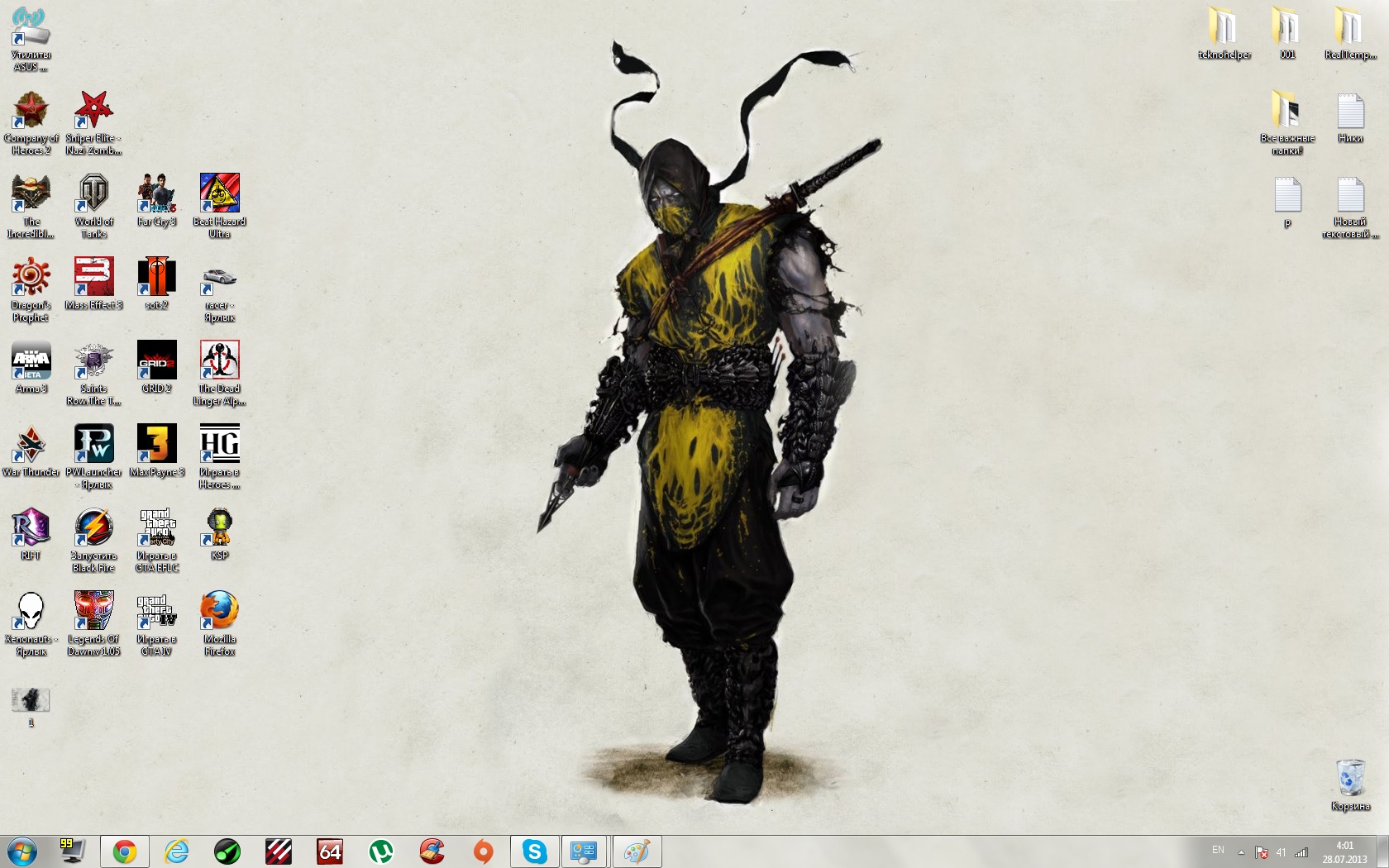1389x868 pixels.
Task: Launch War Thunder
Action: [31, 451]
